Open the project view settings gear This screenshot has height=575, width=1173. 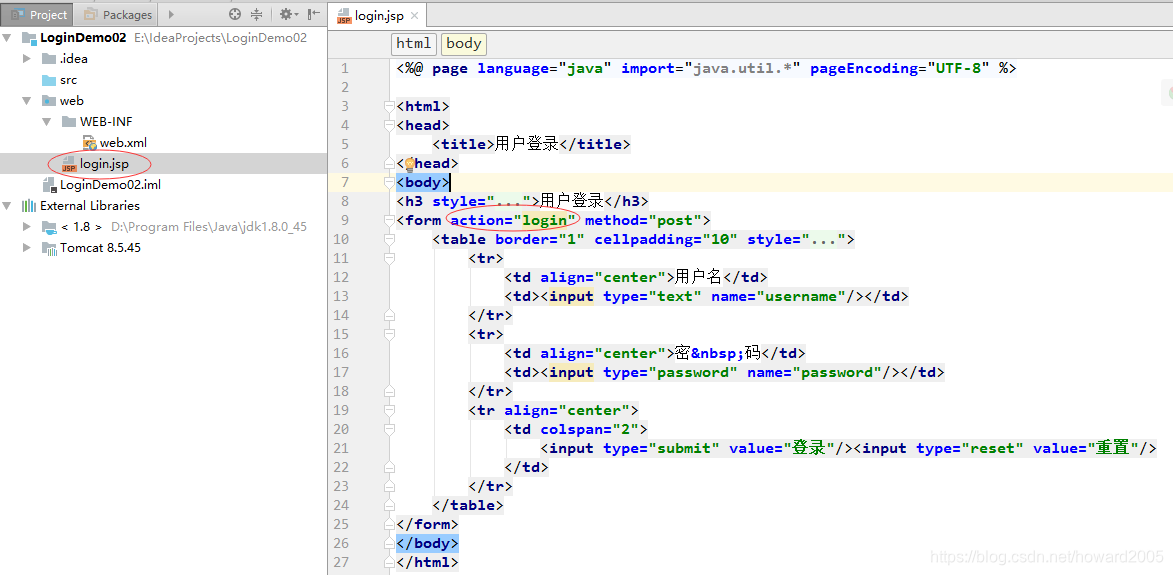coord(288,14)
